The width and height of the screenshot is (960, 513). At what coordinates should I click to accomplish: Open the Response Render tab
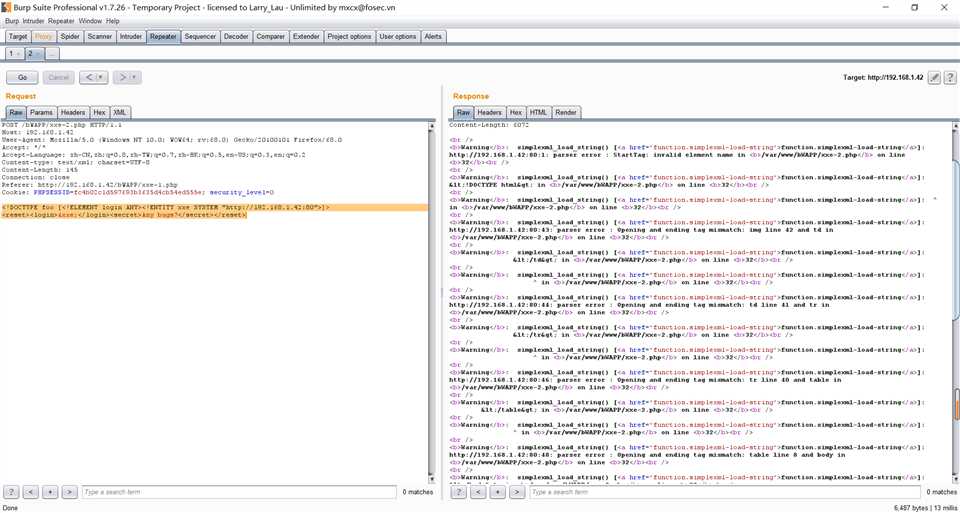click(566, 113)
